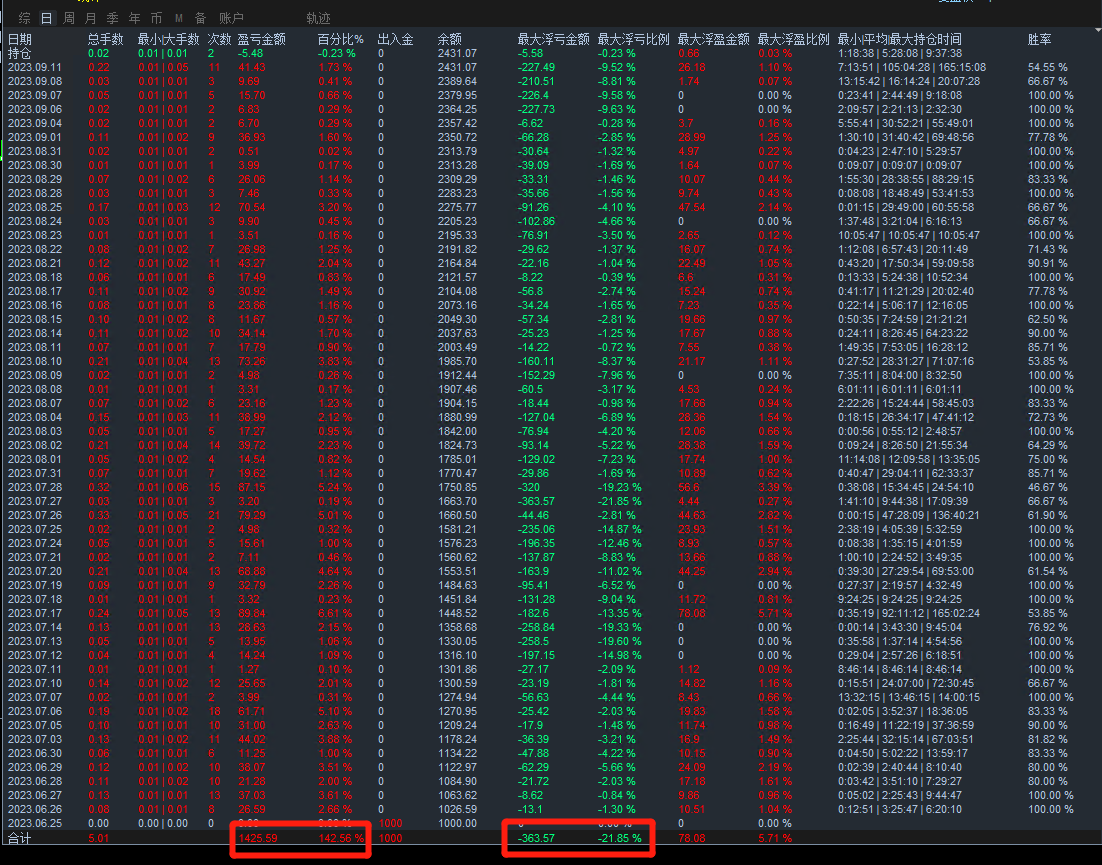This screenshot has width=1102, height=865.
Task: Click the 2023.09.01 date cell
Action: pos(35,138)
